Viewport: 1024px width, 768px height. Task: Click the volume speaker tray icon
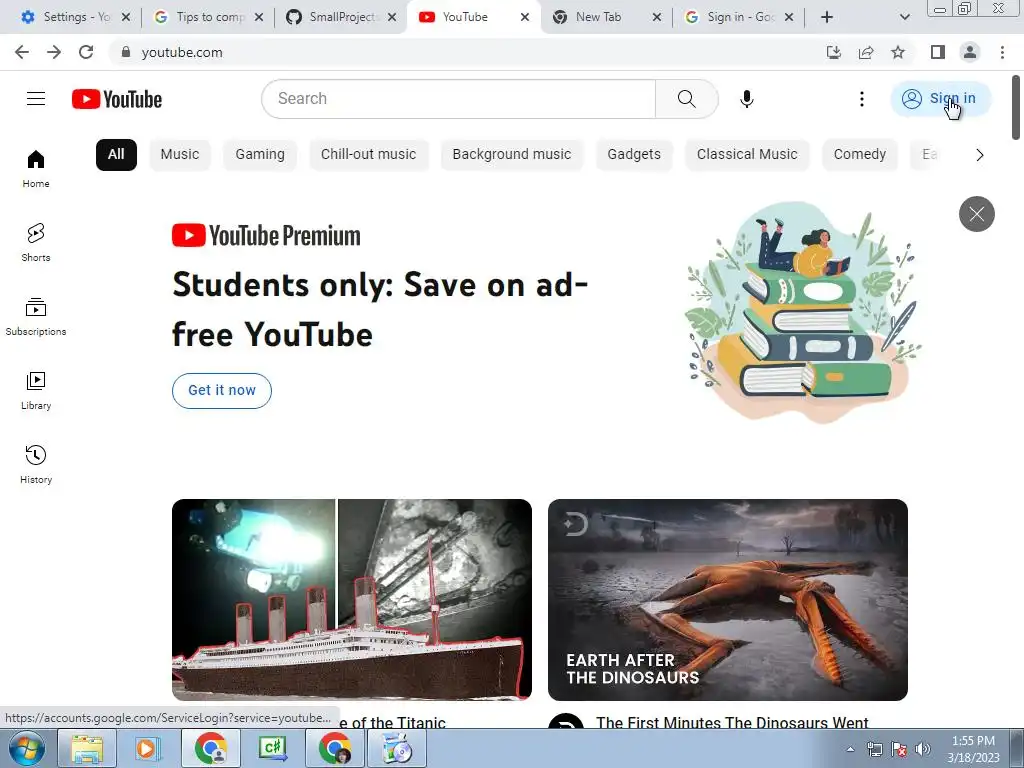click(x=923, y=749)
